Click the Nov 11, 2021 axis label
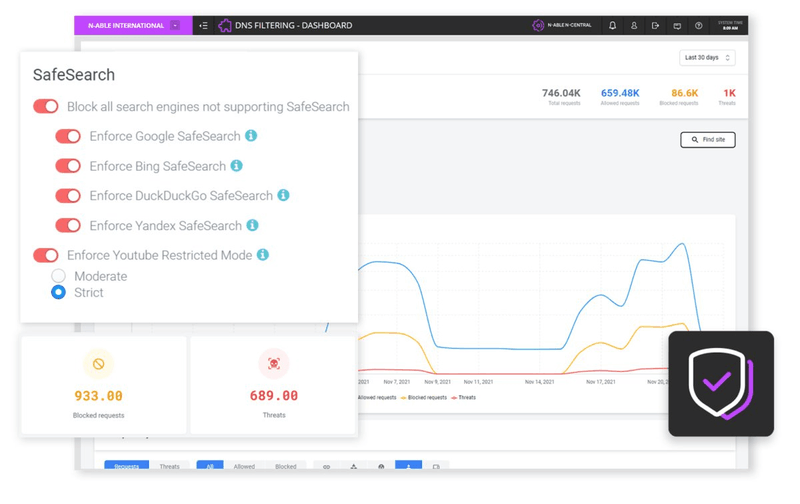Screen dimensions: 800x504 pyautogui.click(x=478, y=382)
